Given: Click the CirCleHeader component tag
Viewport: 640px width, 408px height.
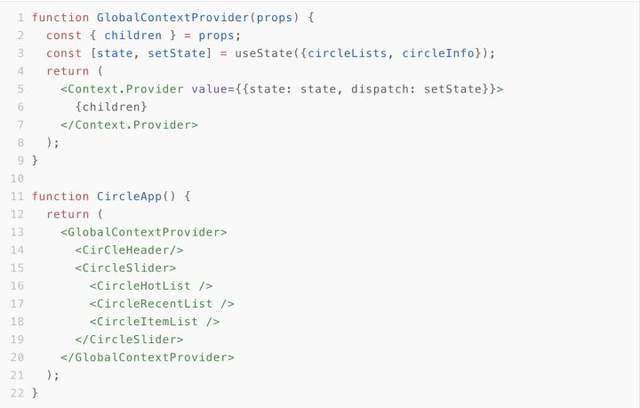Looking at the screenshot, I should (x=129, y=250).
